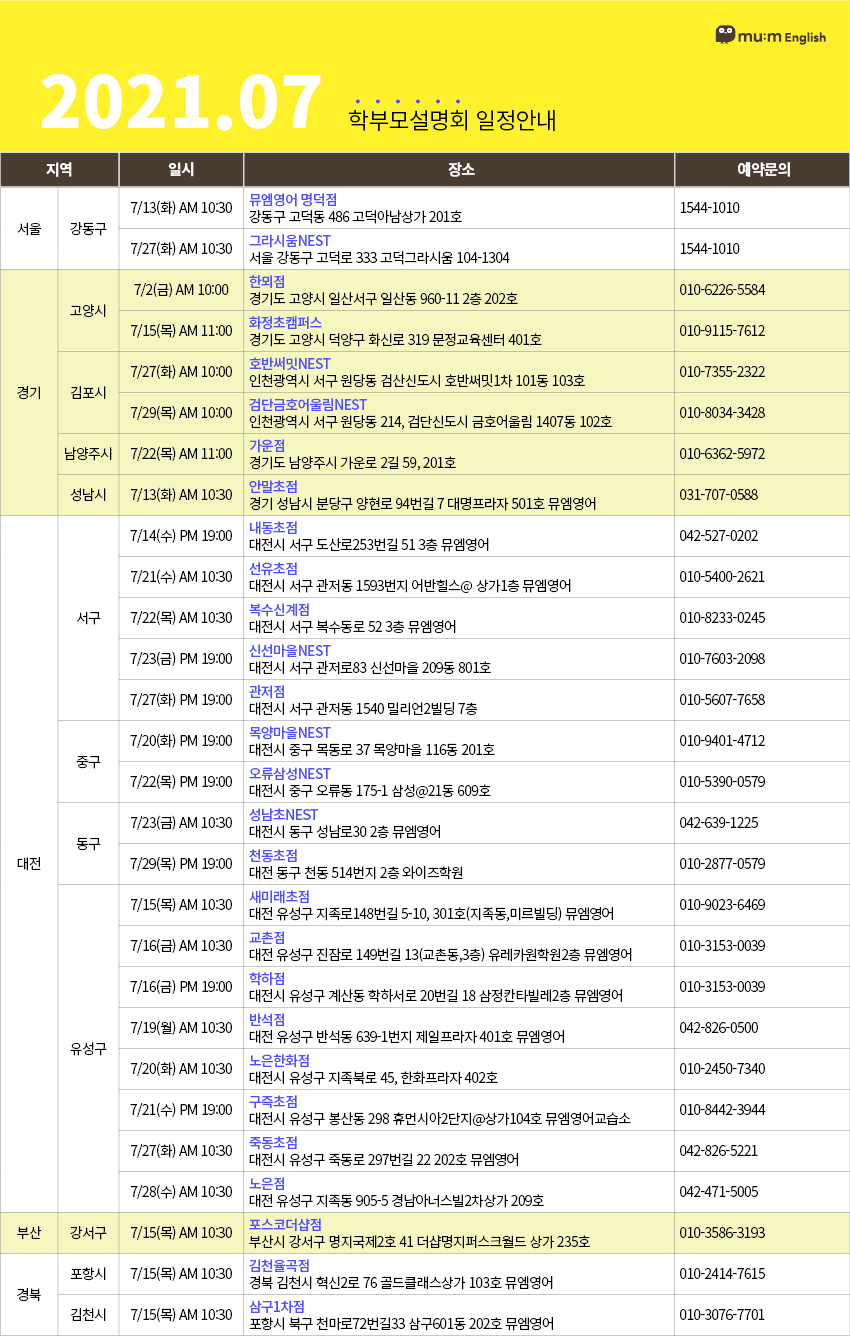This screenshot has width=850, height=1336.
Task: Open the 김천율곡점 link
Action: coord(279,1265)
